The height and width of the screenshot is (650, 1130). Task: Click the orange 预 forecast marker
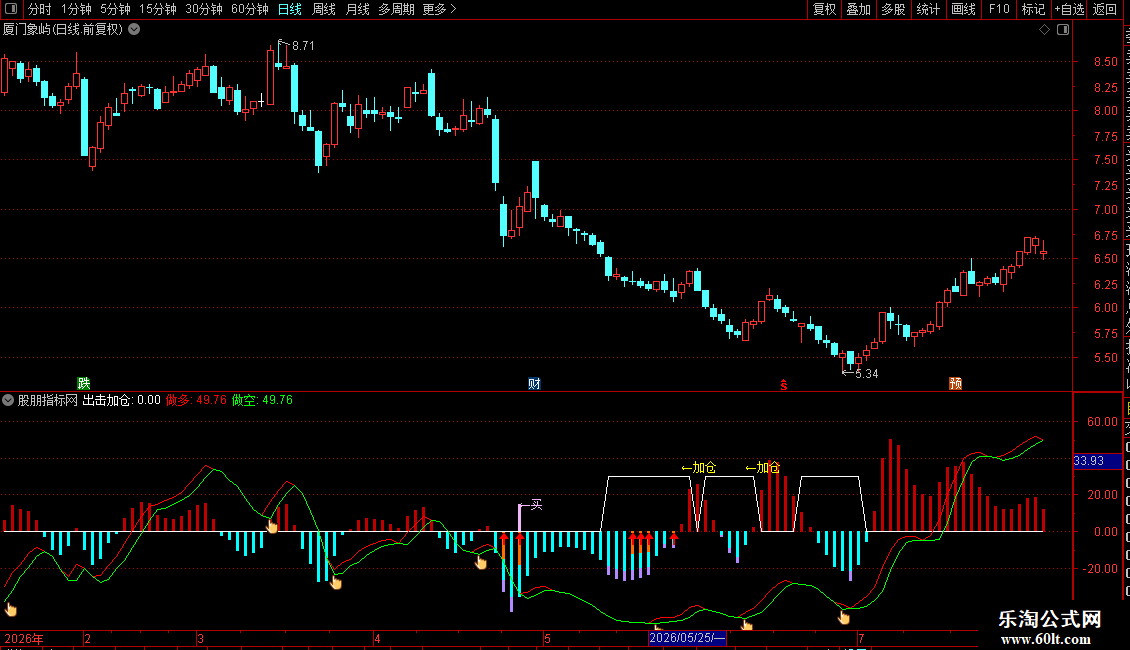point(956,383)
